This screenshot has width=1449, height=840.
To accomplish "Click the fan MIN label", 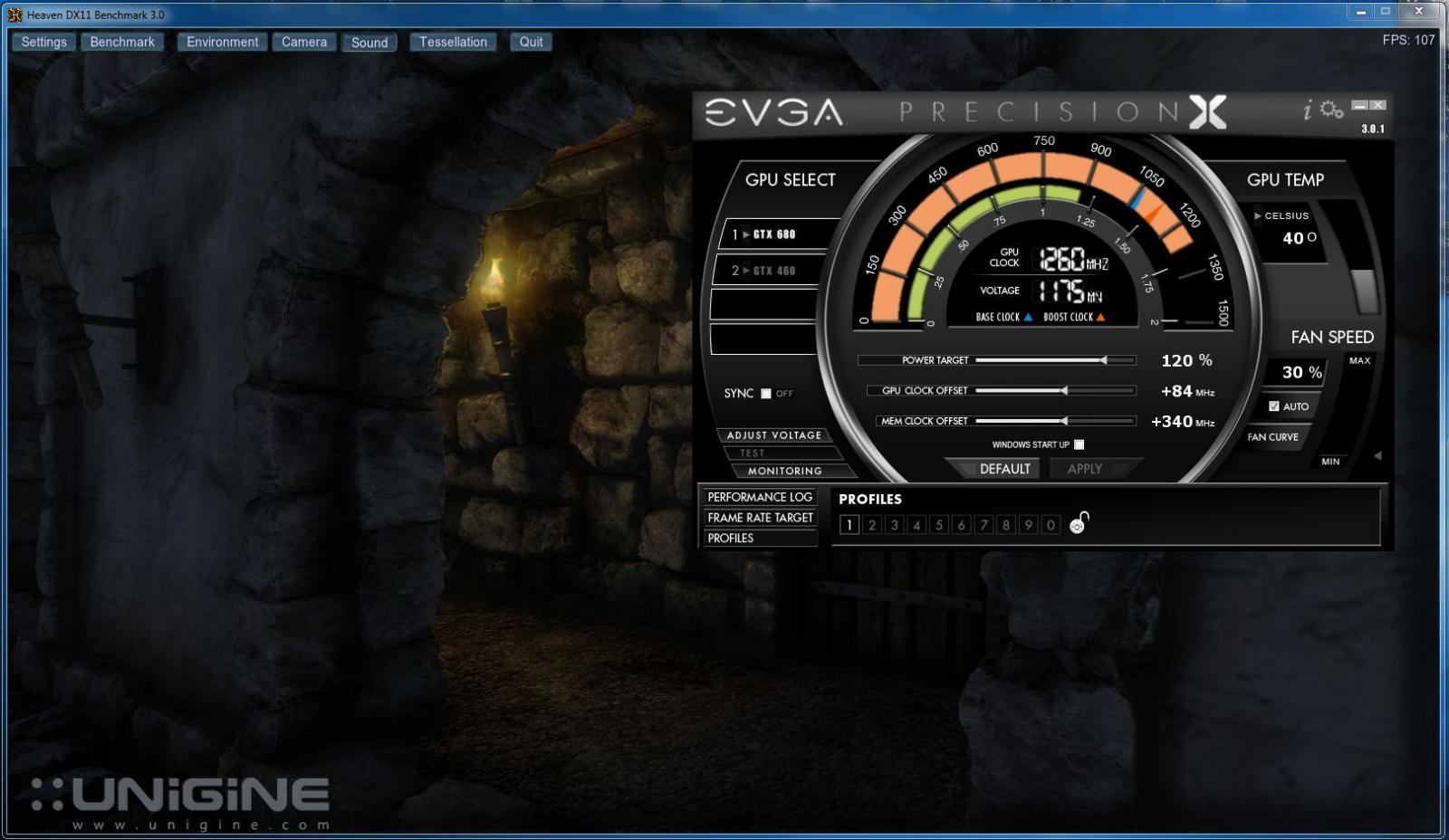I will (1330, 462).
